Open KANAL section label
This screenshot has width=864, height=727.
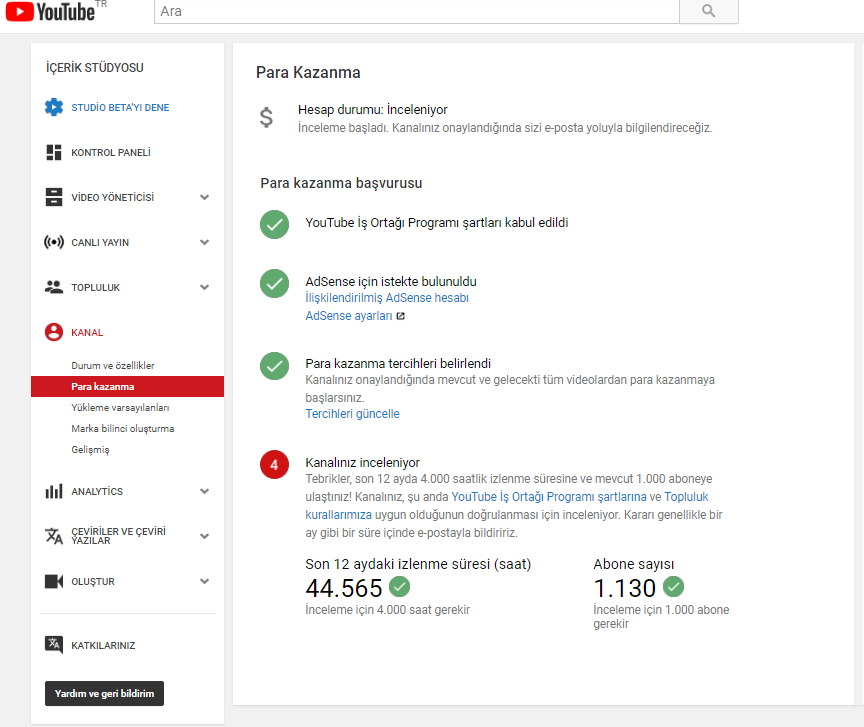(87, 332)
